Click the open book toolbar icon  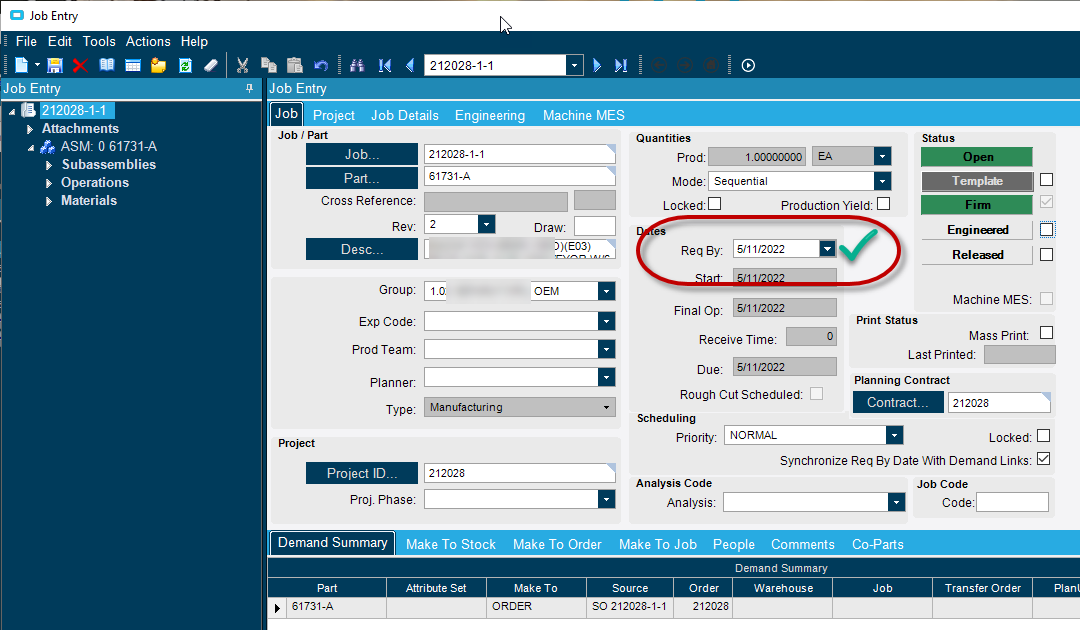click(x=106, y=65)
